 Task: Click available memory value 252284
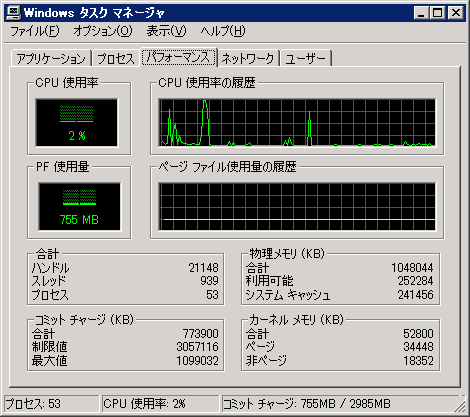pos(415,281)
